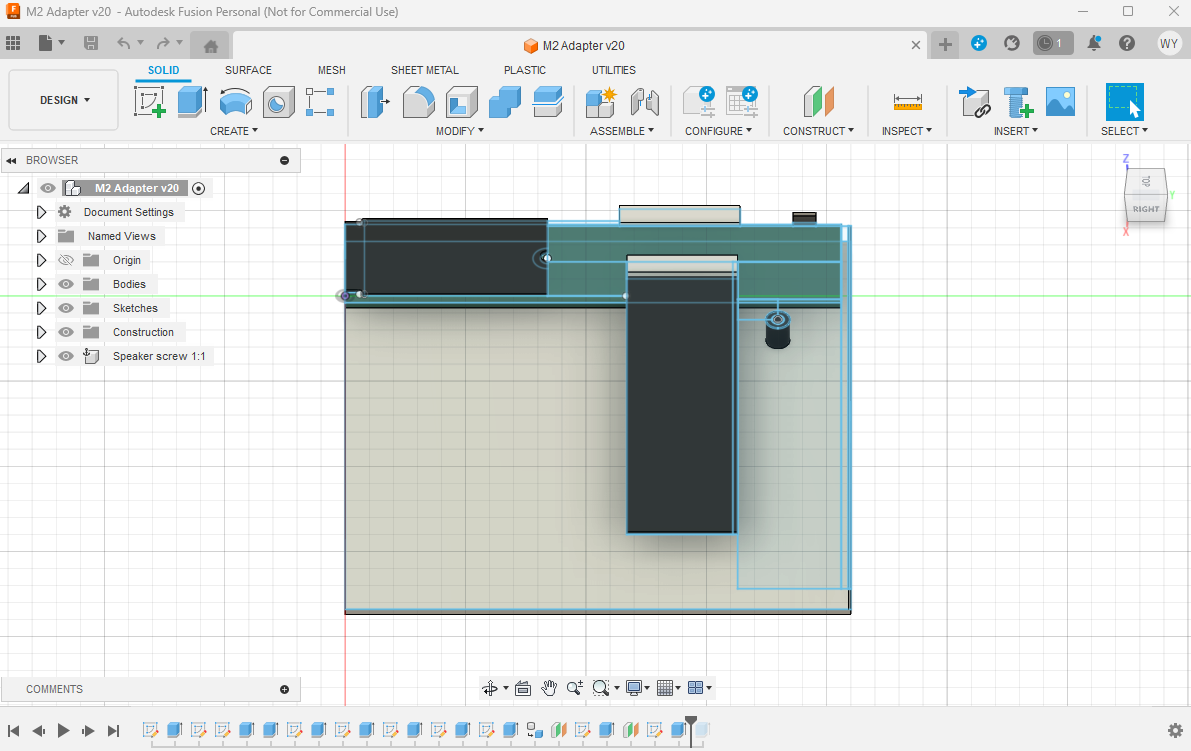The height and width of the screenshot is (751, 1191).
Task: Toggle visibility of the Origin folder
Action: click(x=66, y=260)
